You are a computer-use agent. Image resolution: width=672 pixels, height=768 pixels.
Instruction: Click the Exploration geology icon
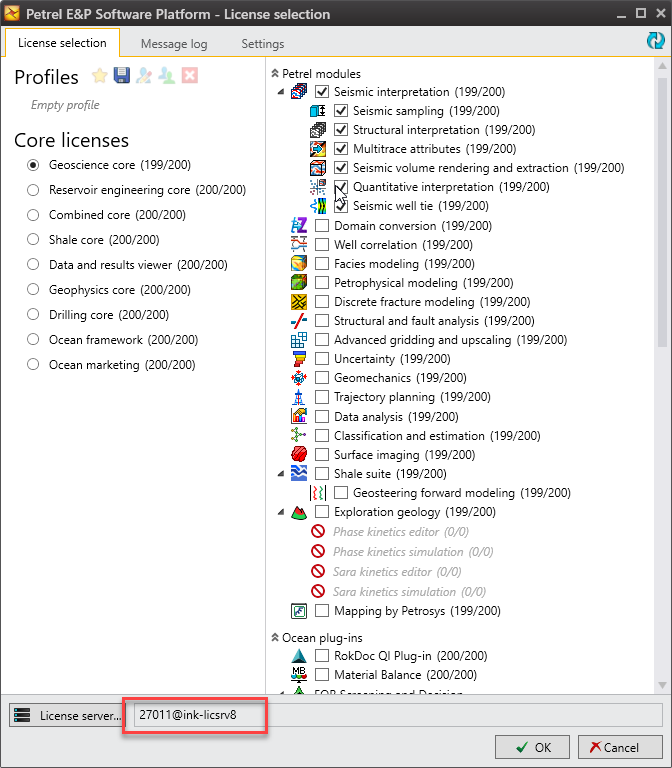coord(299,512)
